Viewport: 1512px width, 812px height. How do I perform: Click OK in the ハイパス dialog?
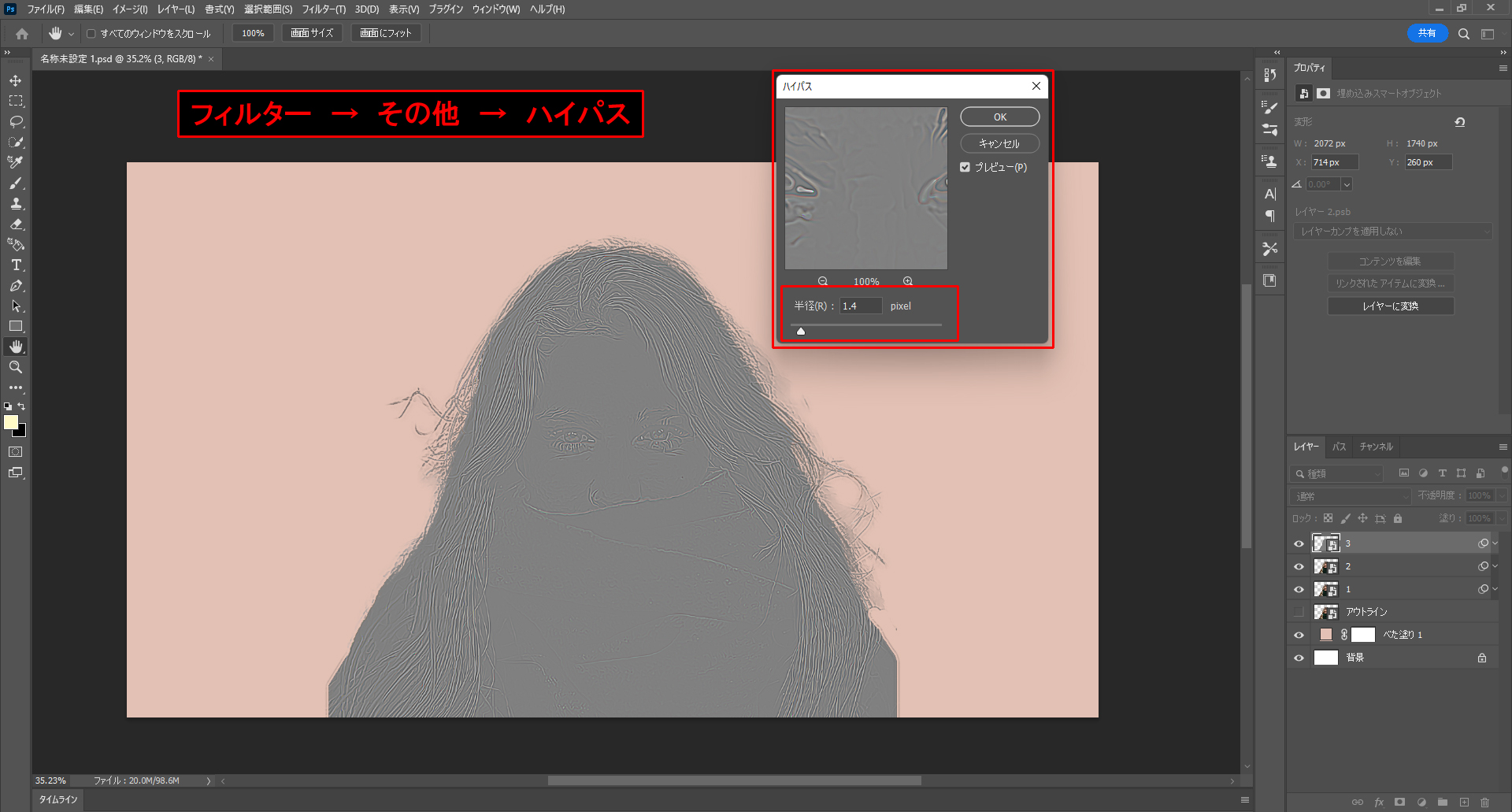point(999,117)
